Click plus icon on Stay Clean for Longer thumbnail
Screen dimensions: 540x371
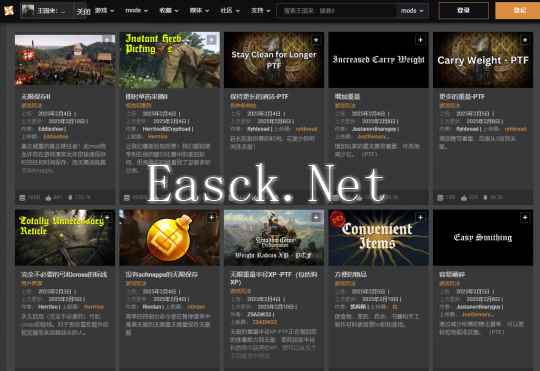pos(316,40)
